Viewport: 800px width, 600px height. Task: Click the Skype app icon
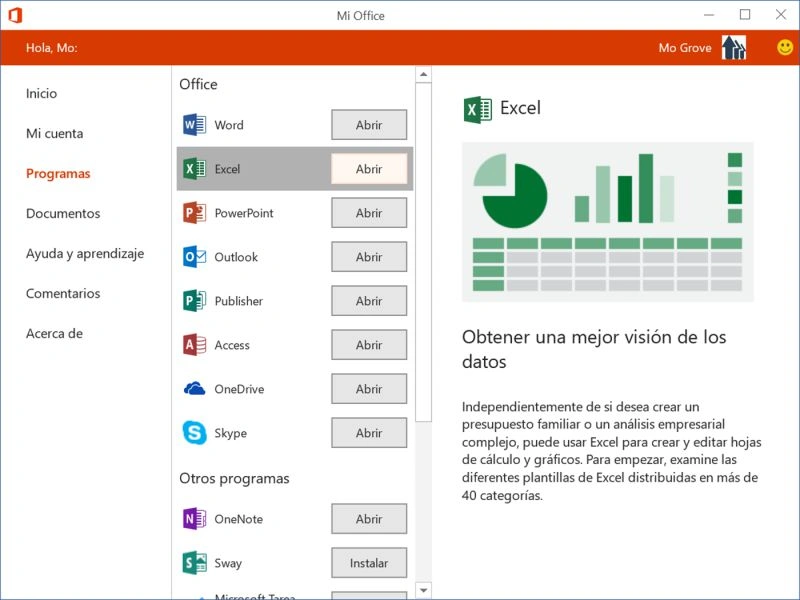(x=194, y=433)
